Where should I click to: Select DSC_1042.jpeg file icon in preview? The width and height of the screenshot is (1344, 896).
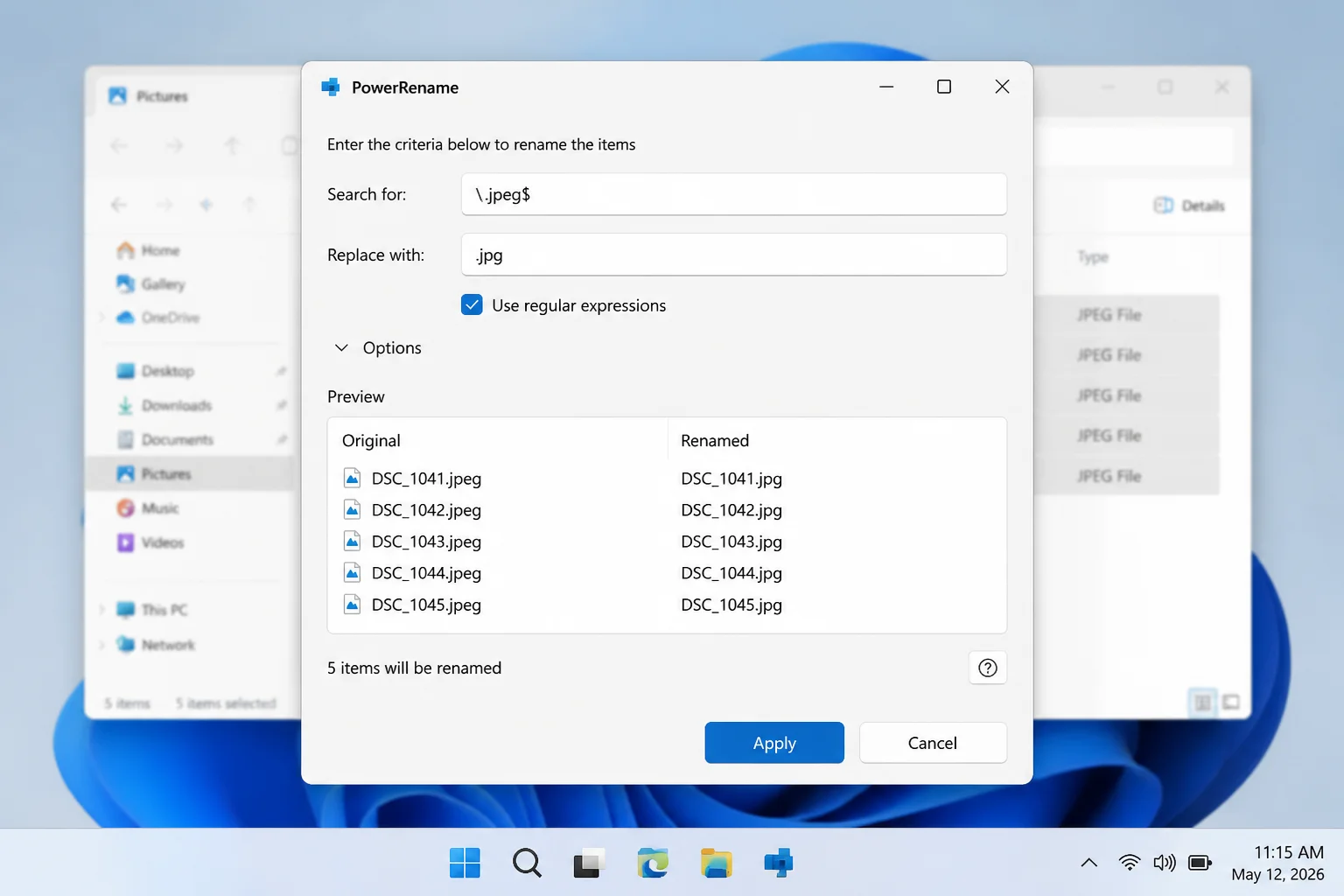point(352,510)
